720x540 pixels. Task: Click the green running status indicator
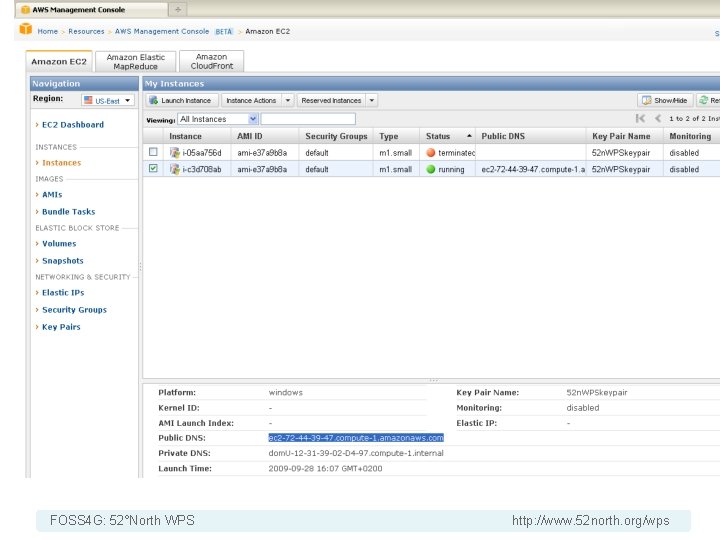pyautogui.click(x=431, y=169)
